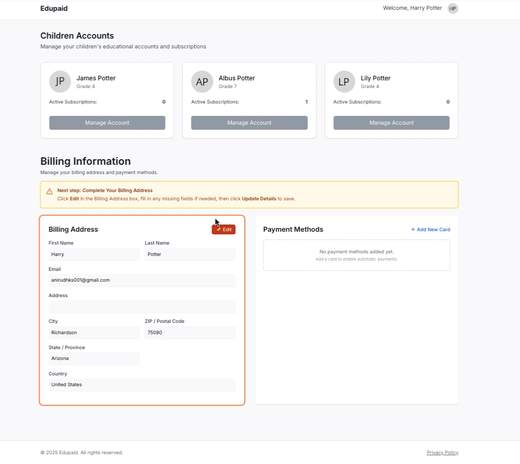Click the red Edit button in Billing Address
Viewport: 520px width, 464px height.
click(223, 229)
